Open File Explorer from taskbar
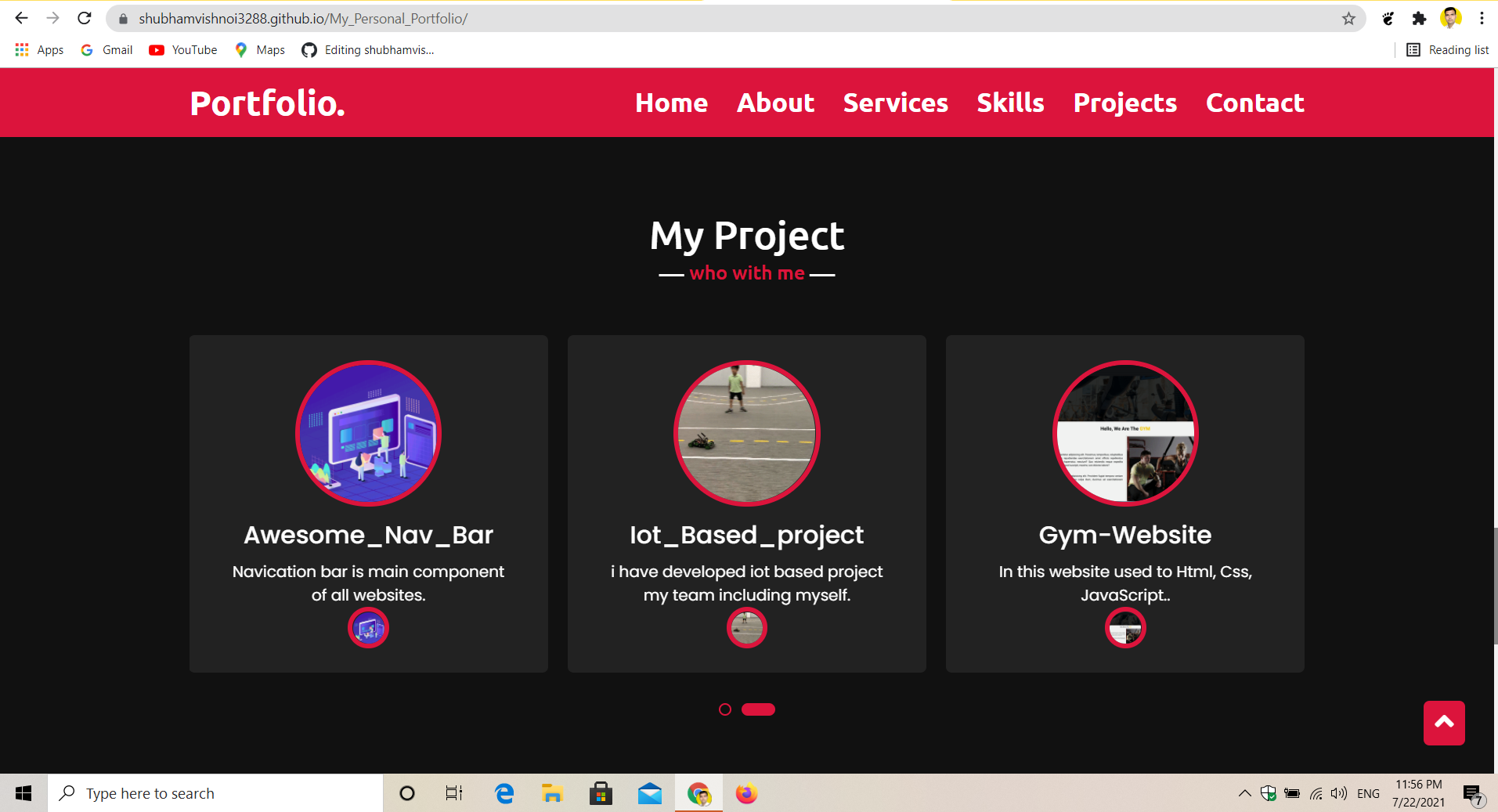The width and height of the screenshot is (1498, 812). click(552, 793)
